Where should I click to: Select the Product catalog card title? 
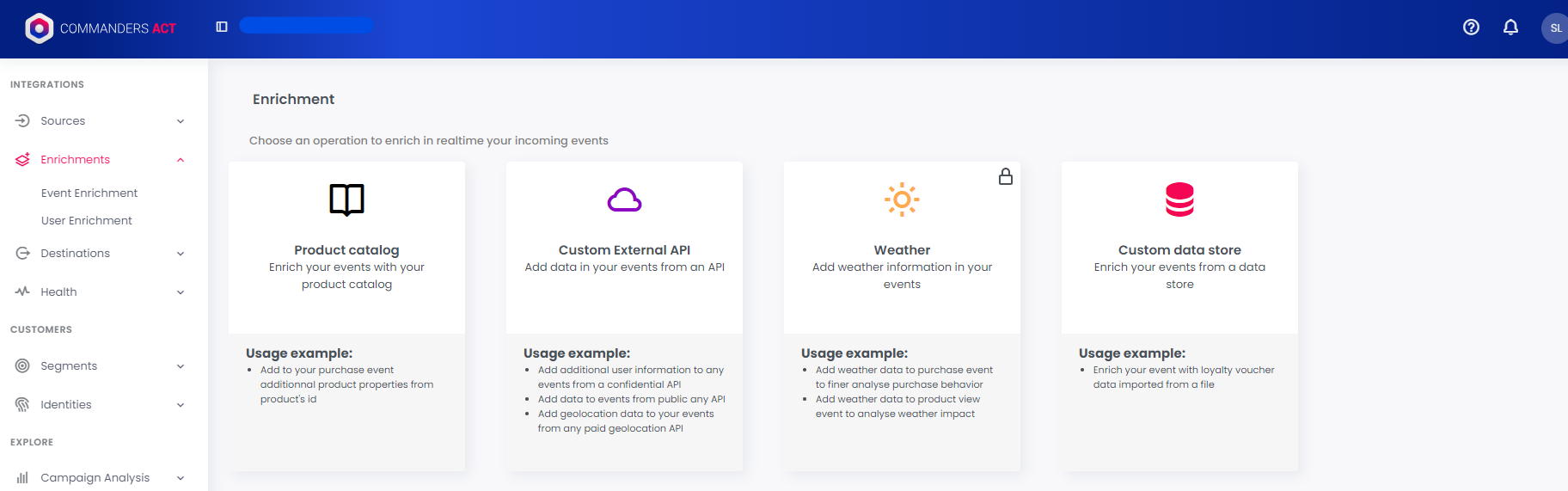346,250
